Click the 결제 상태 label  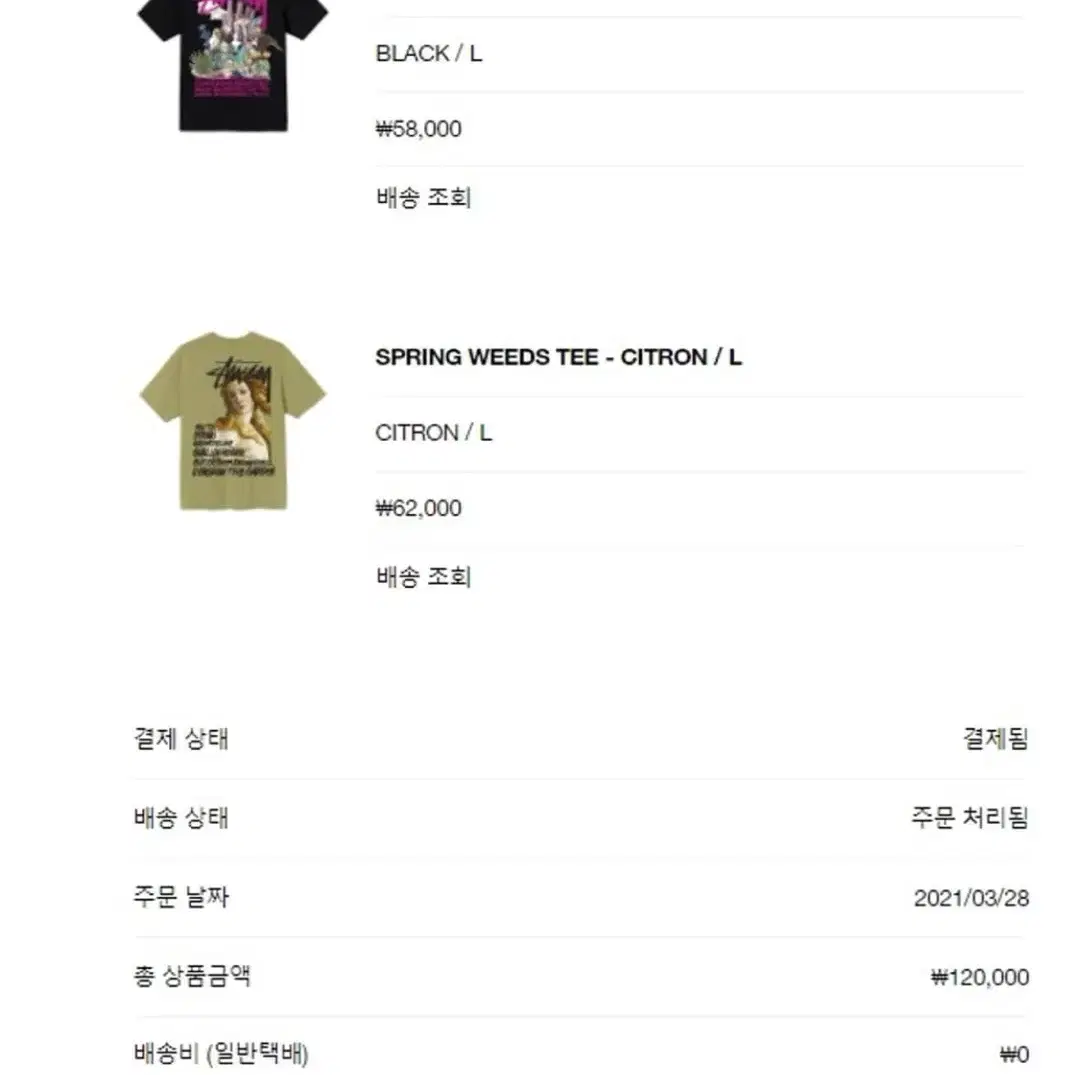coord(181,738)
